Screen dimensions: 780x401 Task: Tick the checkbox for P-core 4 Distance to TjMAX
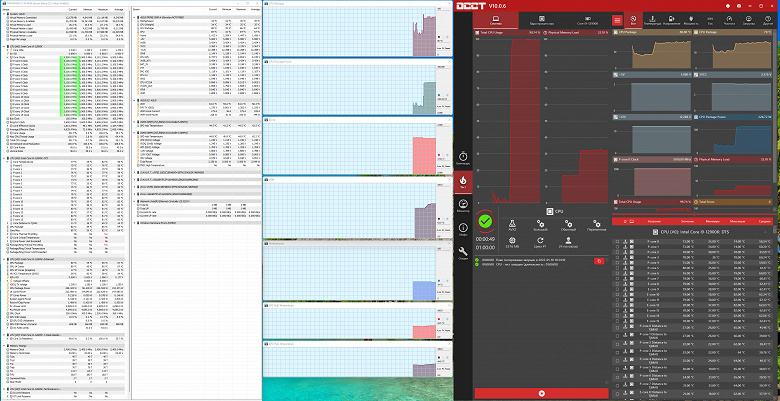617,361
